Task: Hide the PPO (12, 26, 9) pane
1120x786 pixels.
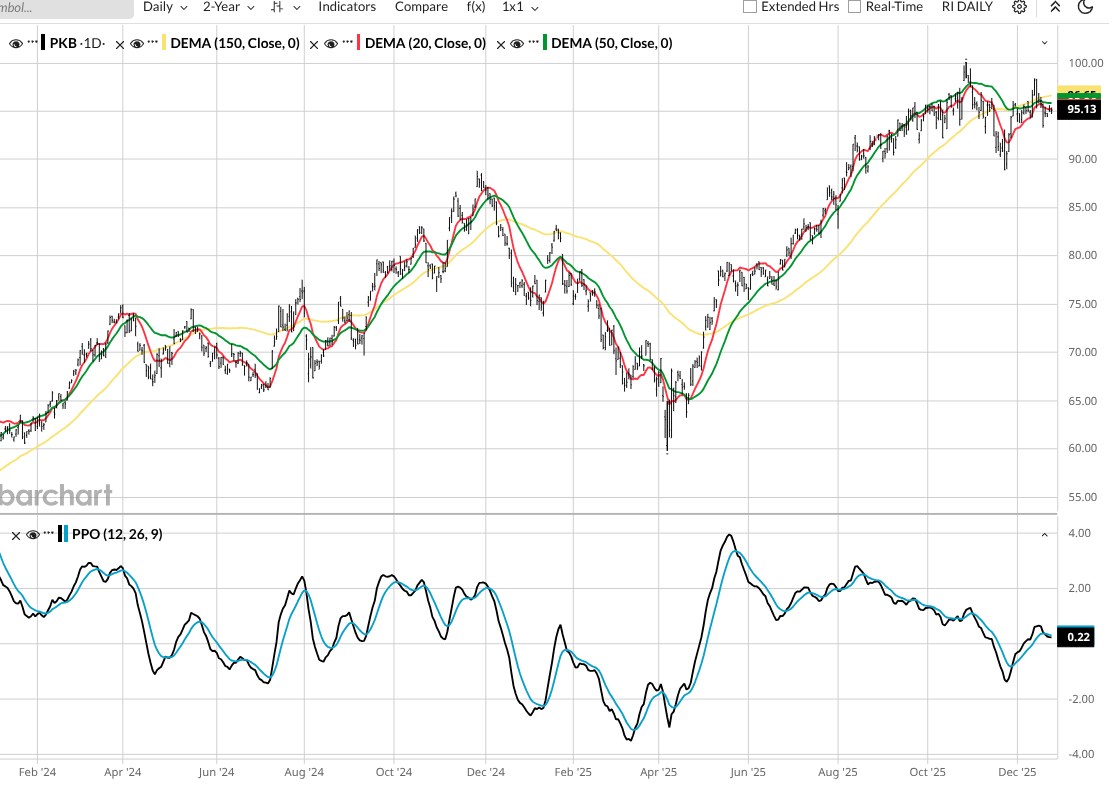Action: [x=32, y=534]
